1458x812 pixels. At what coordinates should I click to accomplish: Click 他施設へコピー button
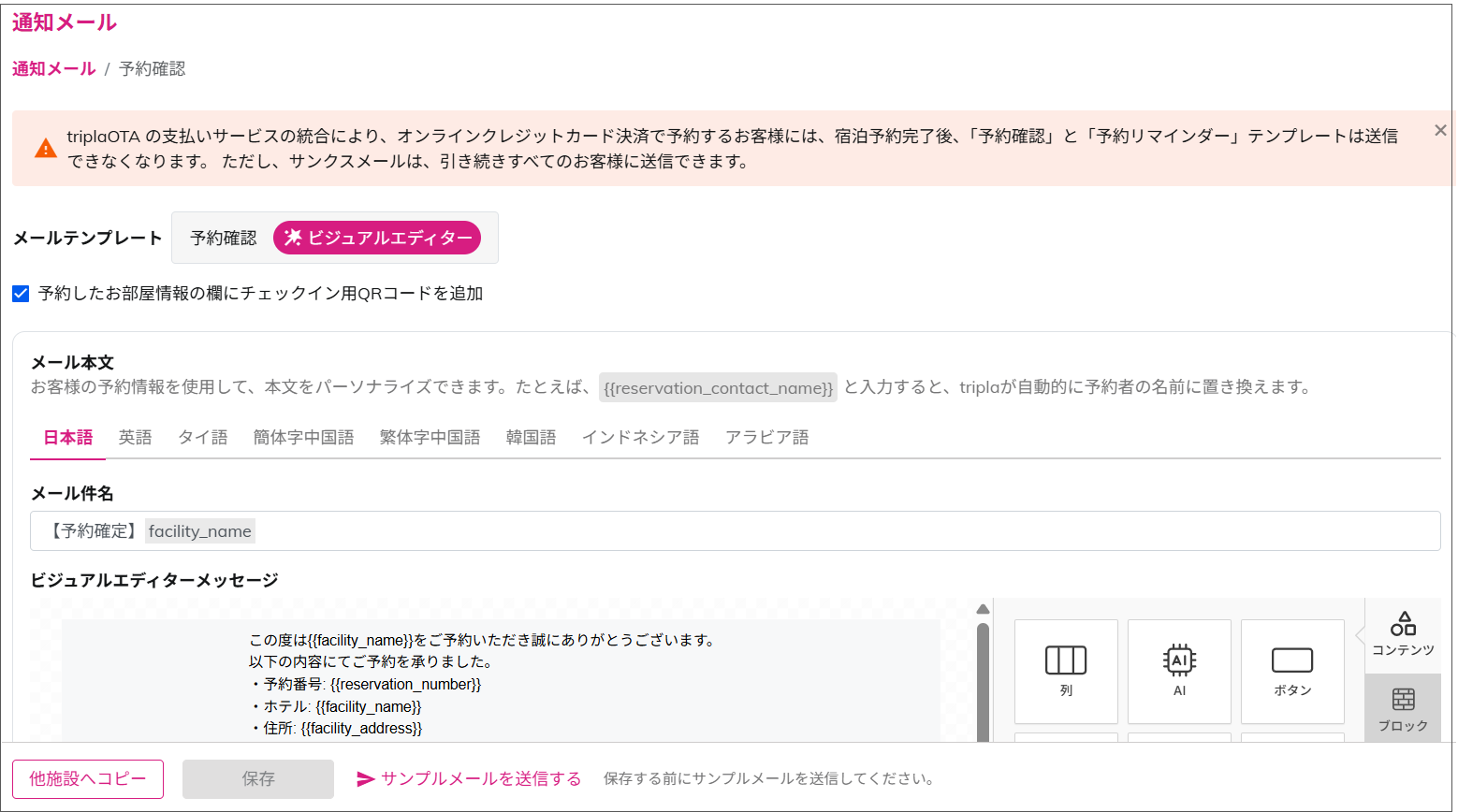pos(88,778)
